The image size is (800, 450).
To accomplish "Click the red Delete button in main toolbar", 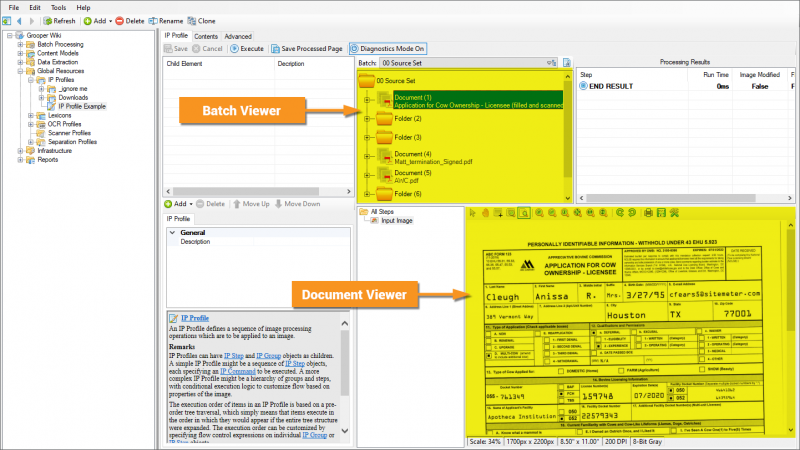I will (130, 21).
